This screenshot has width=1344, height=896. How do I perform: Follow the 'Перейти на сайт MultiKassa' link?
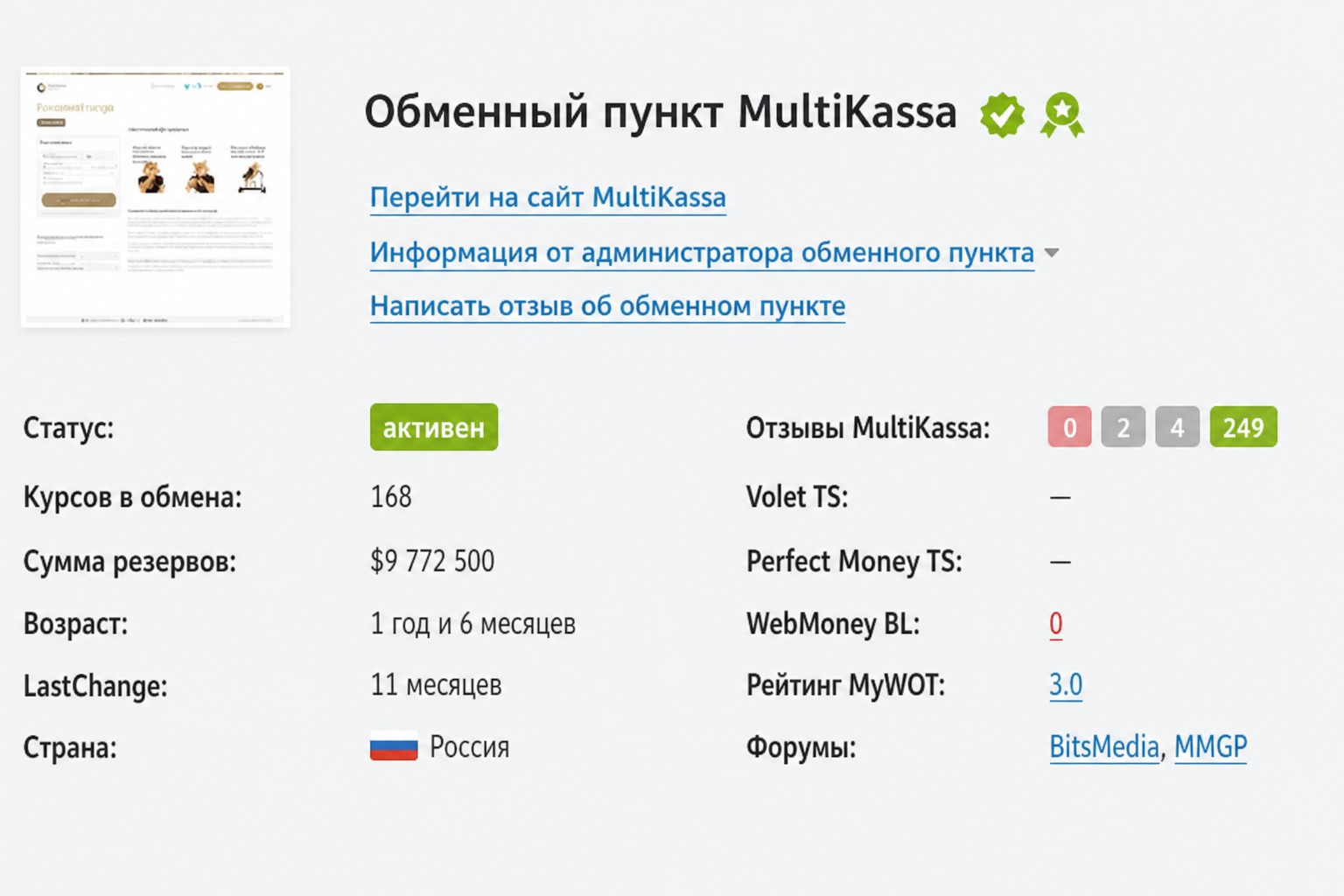click(x=548, y=198)
